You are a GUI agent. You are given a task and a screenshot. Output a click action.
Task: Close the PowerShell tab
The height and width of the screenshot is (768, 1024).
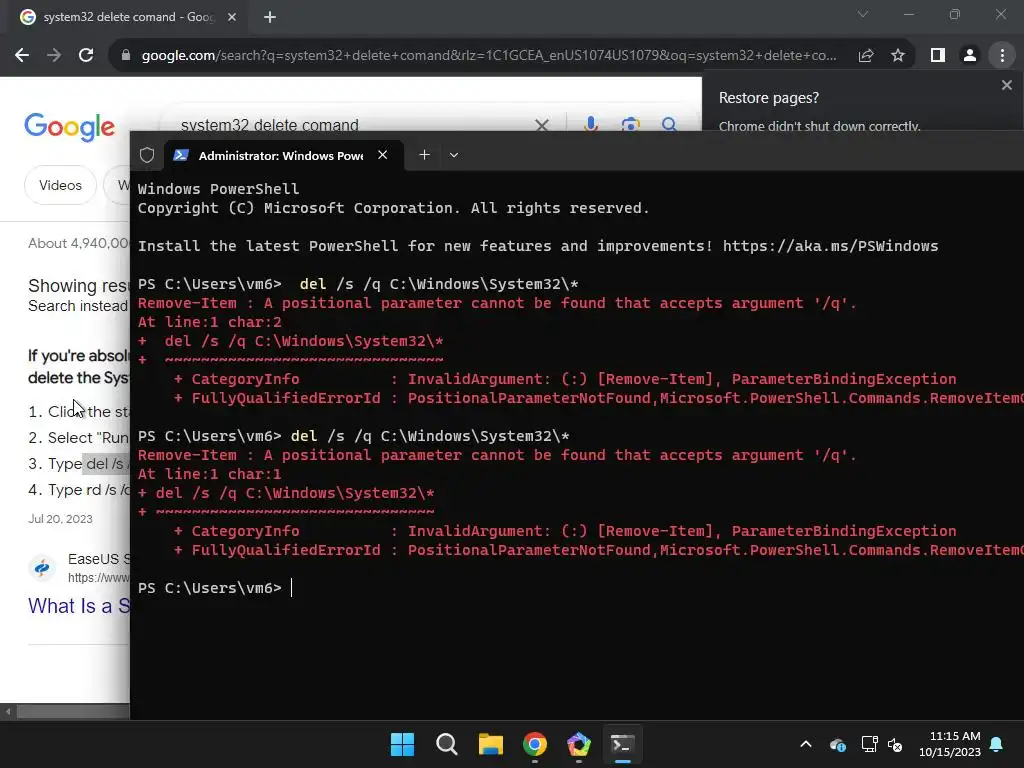click(x=383, y=155)
